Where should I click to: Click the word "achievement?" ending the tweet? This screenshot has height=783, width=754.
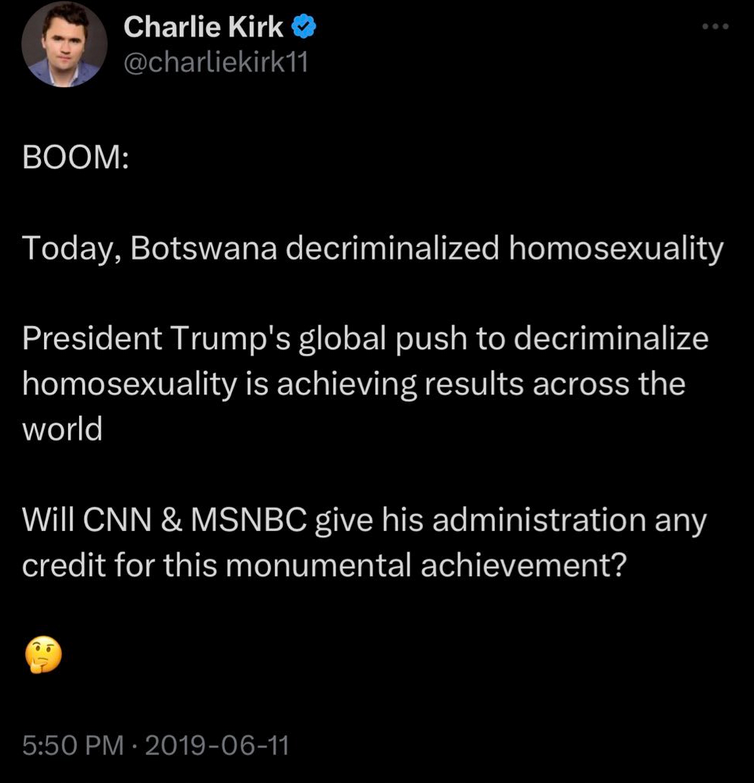tap(523, 565)
